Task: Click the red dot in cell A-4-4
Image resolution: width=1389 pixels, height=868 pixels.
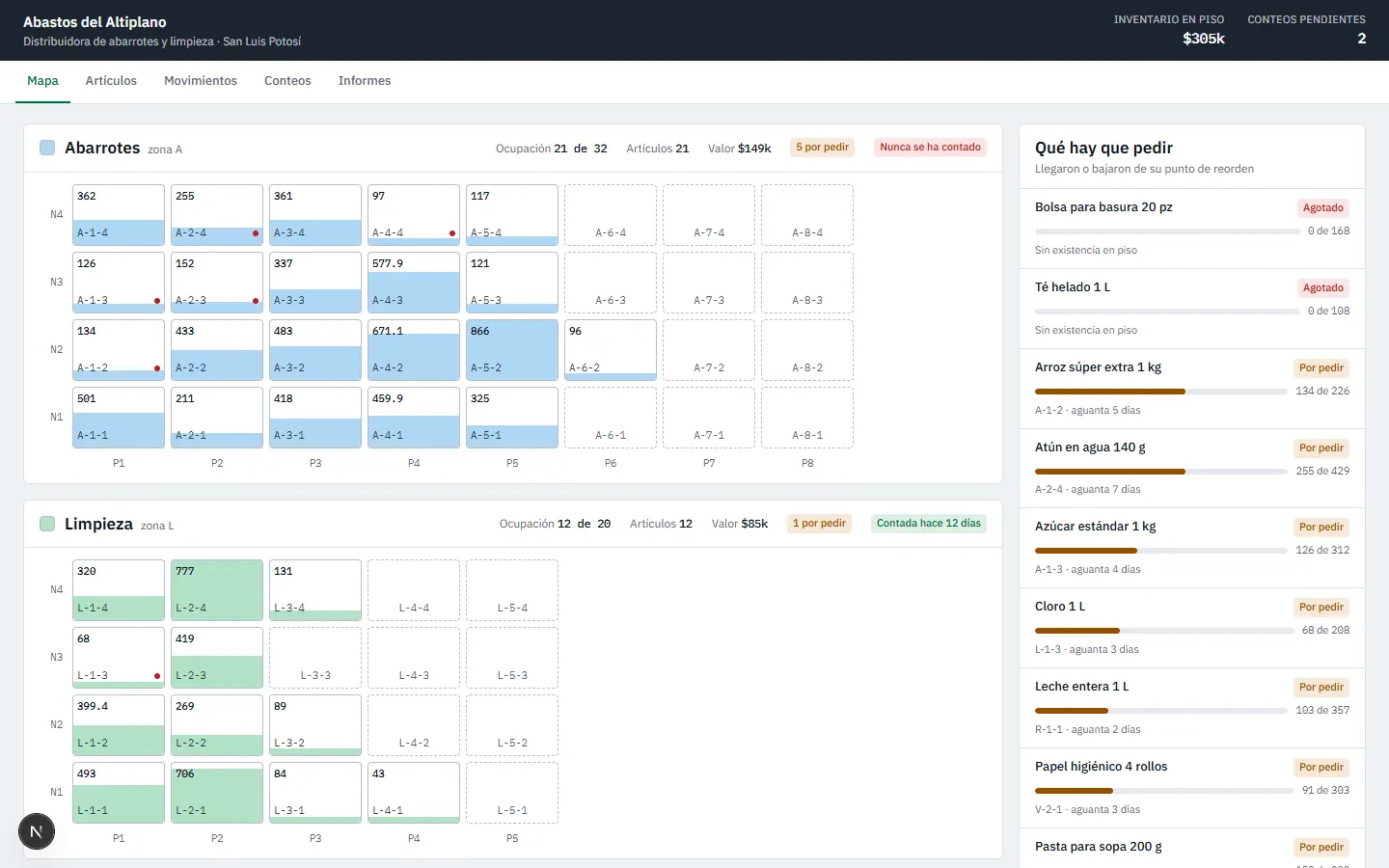Action: 452,233
